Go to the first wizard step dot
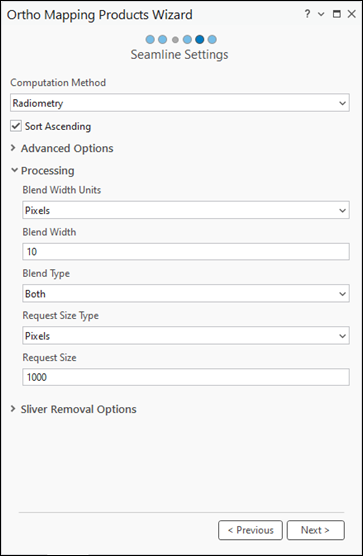The height and width of the screenshot is (556, 363). coord(150,39)
